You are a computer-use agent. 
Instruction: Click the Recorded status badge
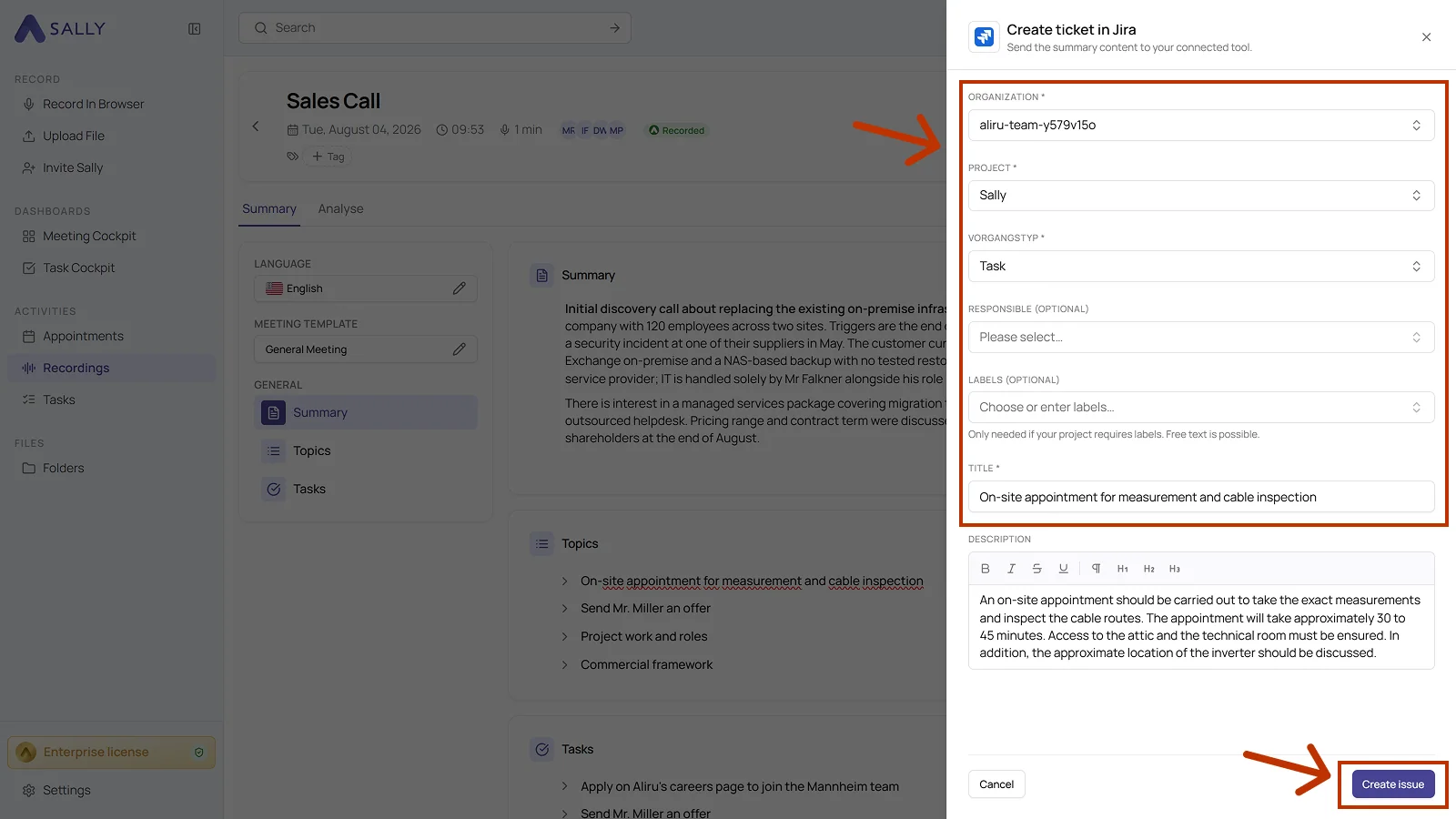click(676, 130)
